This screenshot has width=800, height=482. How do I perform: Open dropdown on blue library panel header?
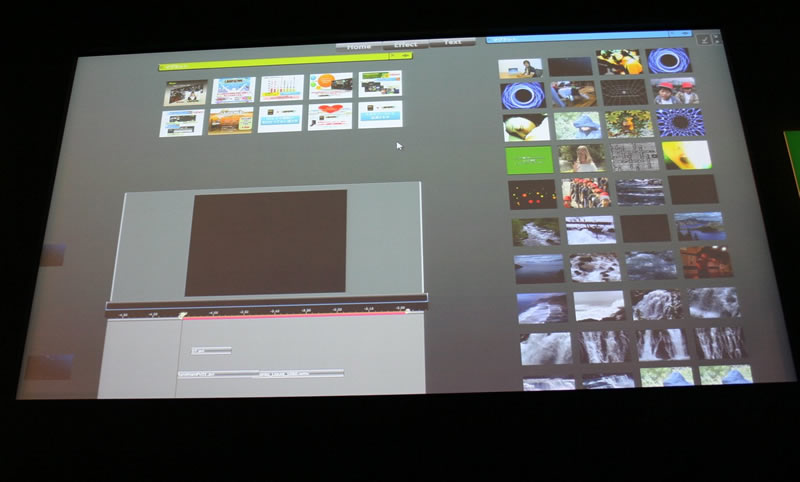tap(680, 35)
